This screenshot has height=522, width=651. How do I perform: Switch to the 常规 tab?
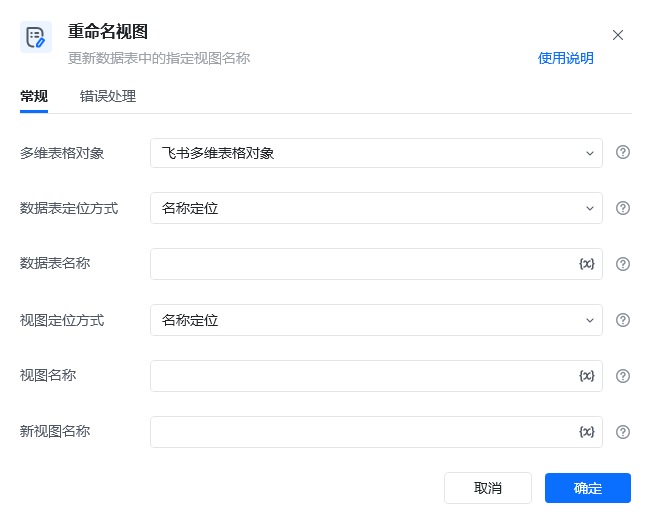(34, 96)
